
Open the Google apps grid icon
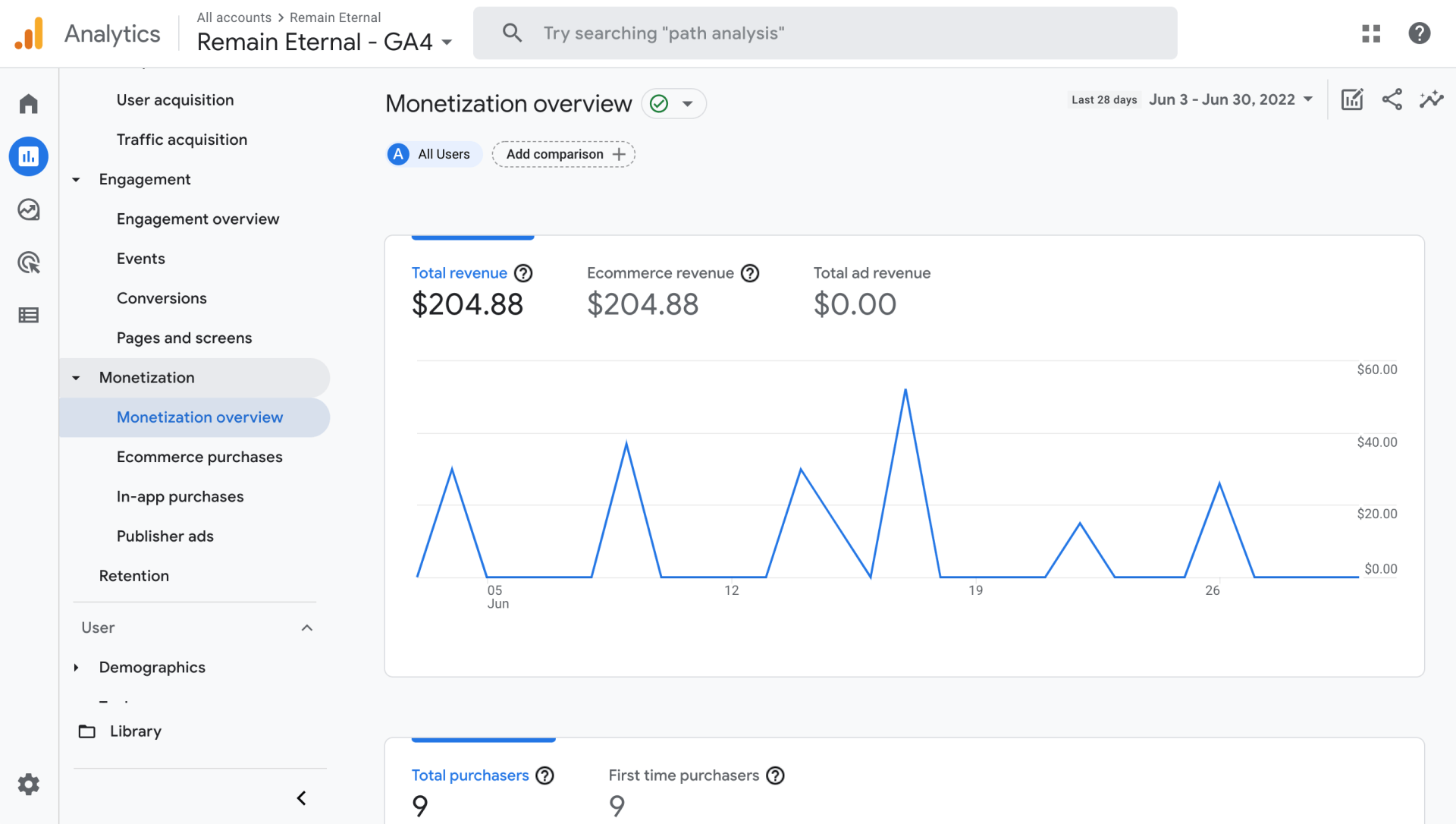point(1371,33)
